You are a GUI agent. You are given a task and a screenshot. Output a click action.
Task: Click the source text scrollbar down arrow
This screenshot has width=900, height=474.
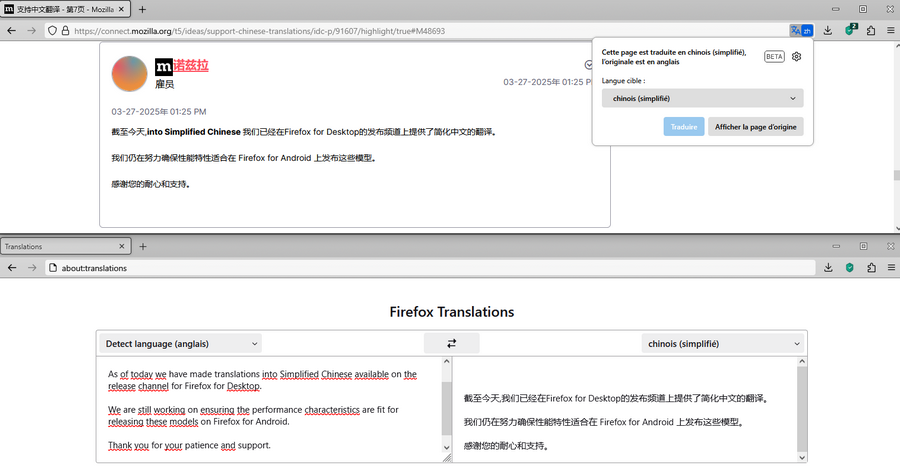click(x=447, y=448)
